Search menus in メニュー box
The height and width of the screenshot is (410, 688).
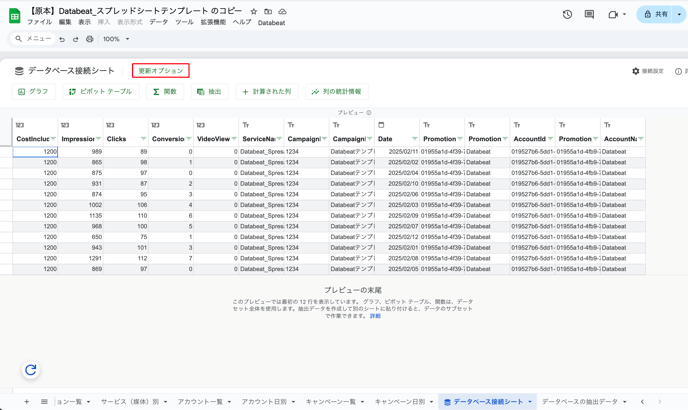pyautogui.click(x=33, y=39)
